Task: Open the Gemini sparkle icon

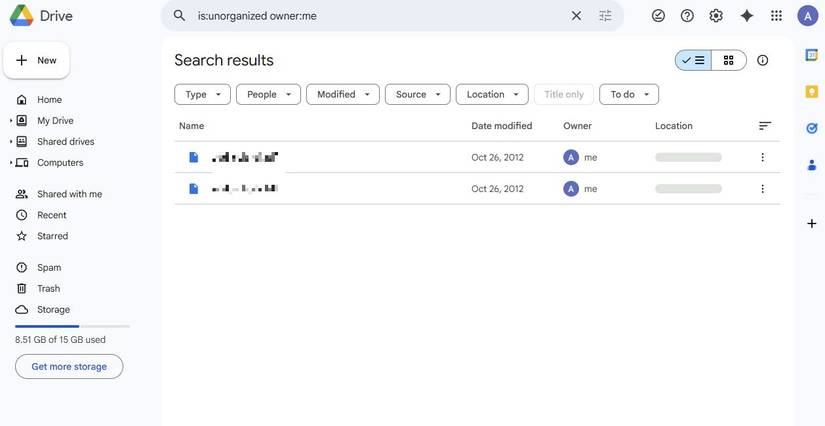Action: pos(747,16)
